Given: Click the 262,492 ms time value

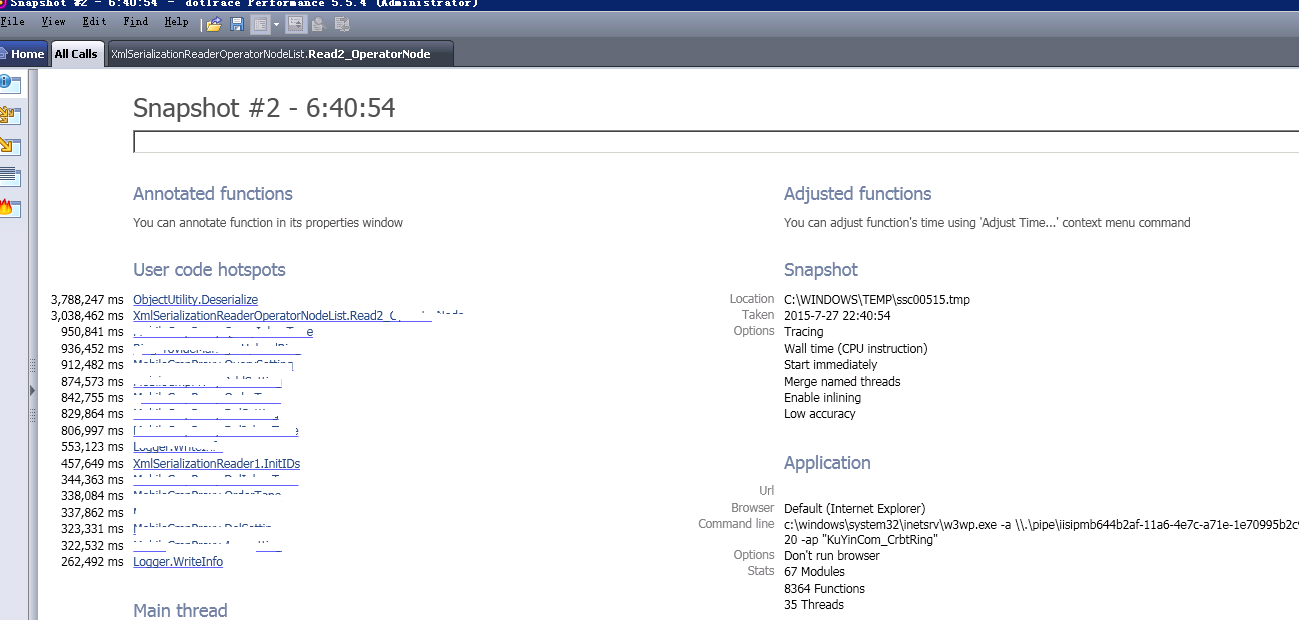Looking at the screenshot, I should pyautogui.click(x=94, y=562).
